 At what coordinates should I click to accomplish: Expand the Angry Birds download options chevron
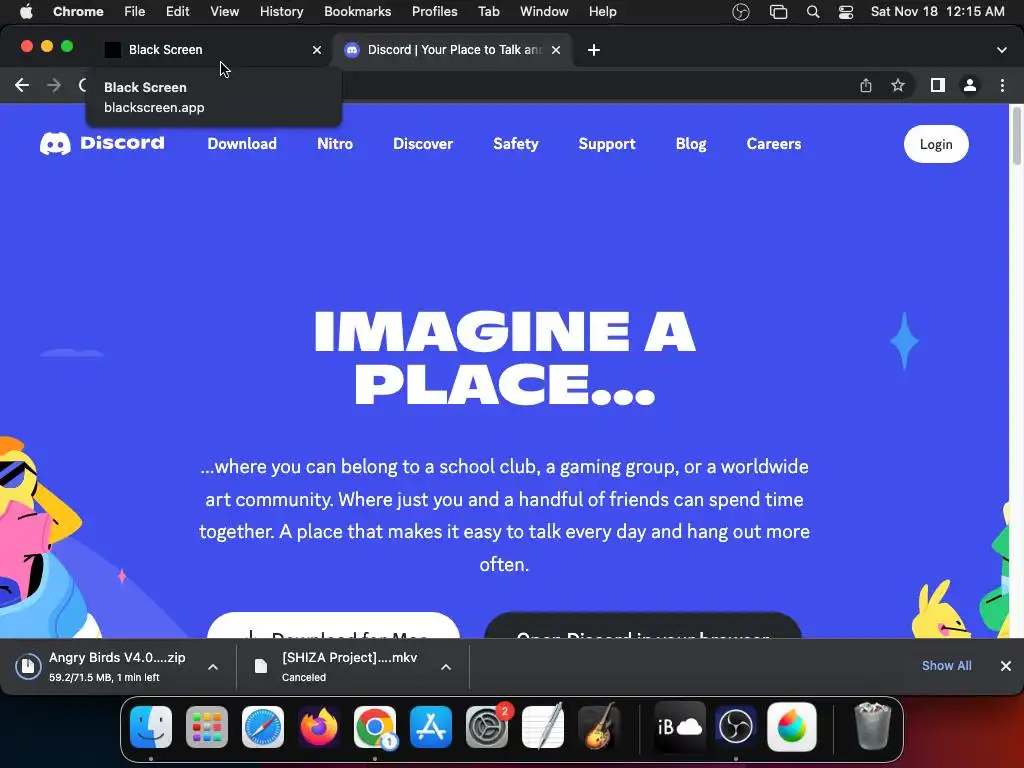[x=213, y=667]
